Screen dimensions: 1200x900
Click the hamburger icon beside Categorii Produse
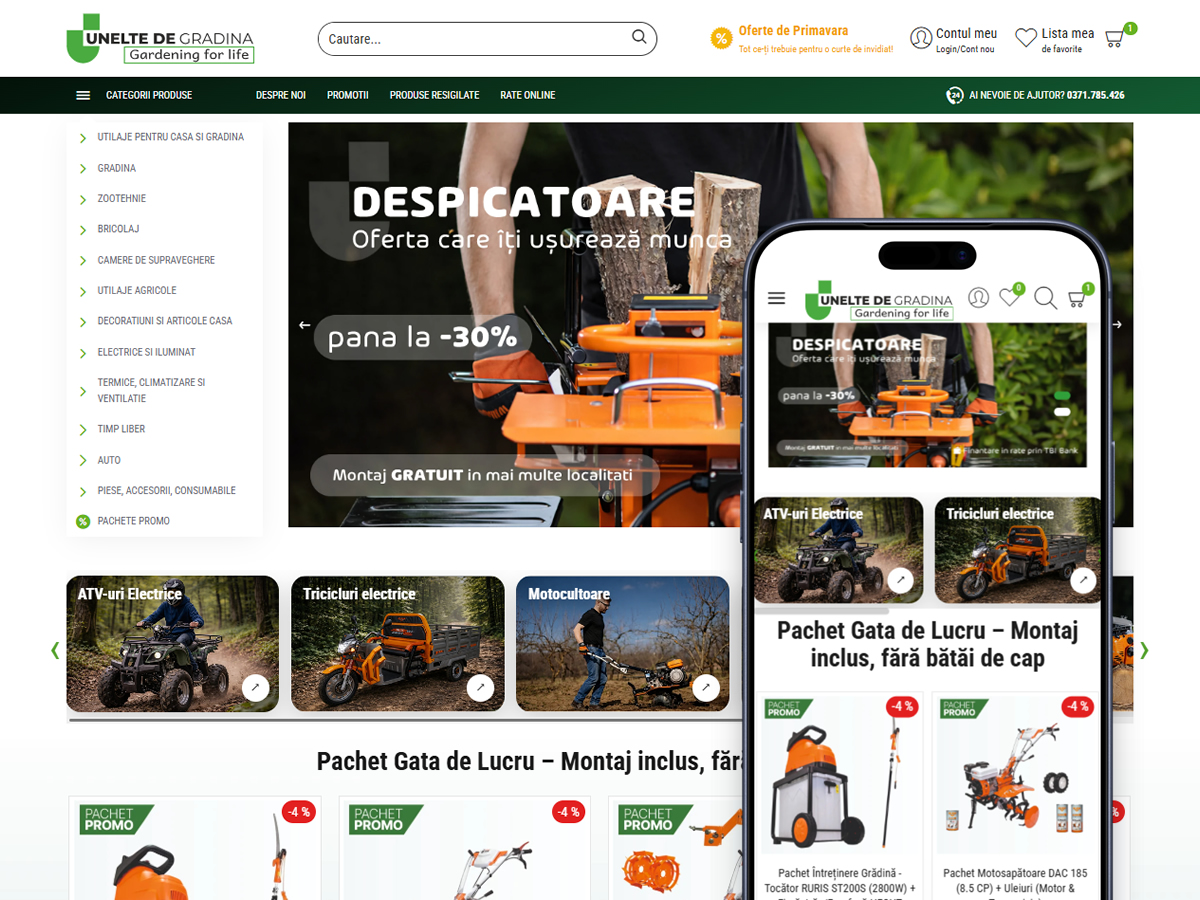83,95
